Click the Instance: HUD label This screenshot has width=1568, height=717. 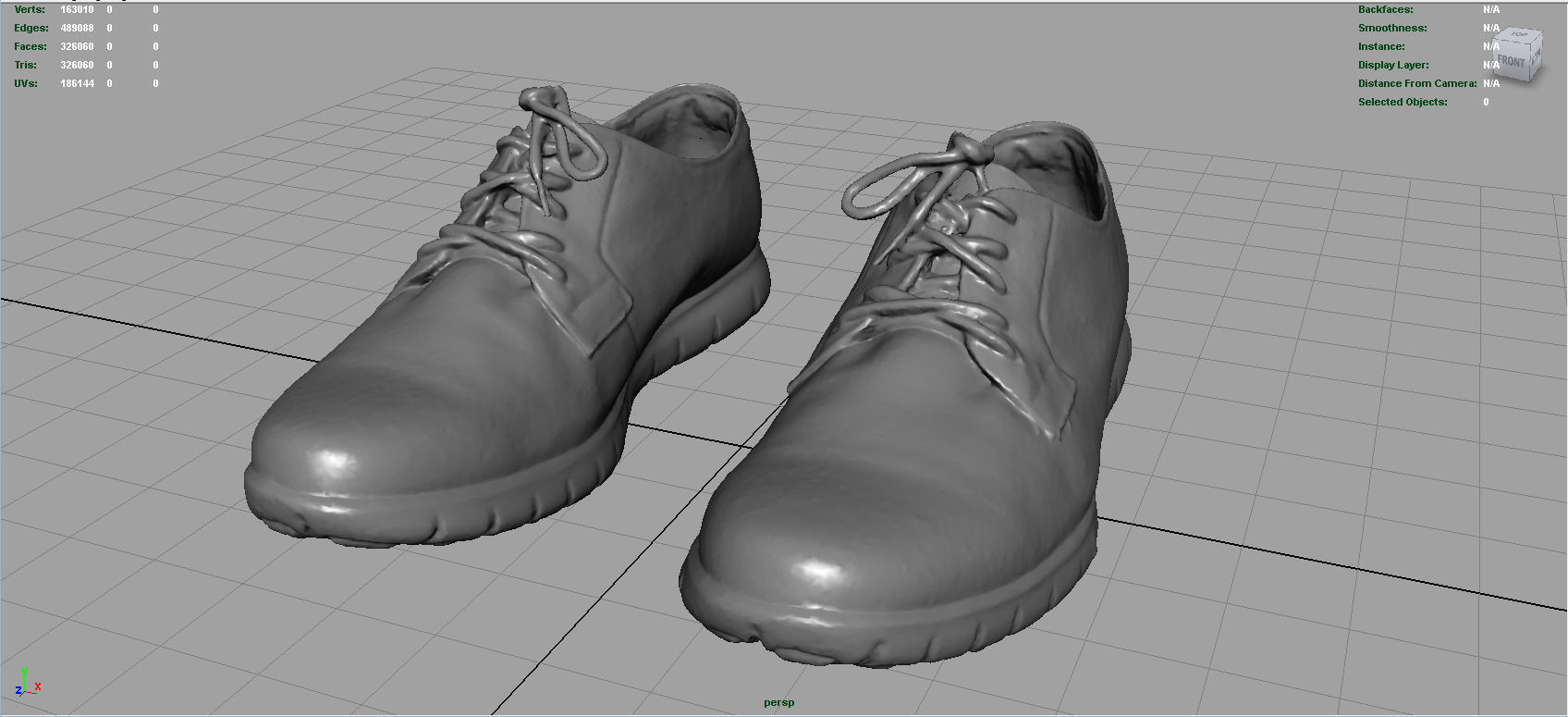click(x=1381, y=46)
